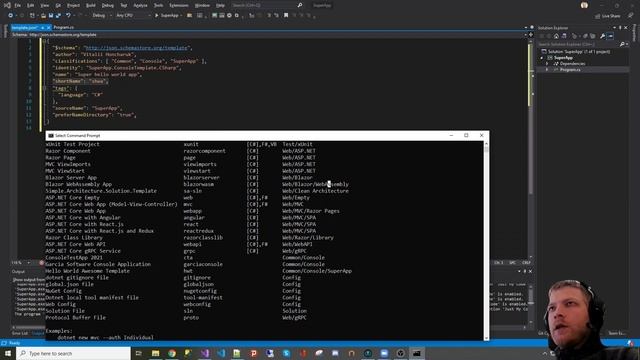
Task: Open Visual Studio from the taskbar
Action: (x=205, y=353)
